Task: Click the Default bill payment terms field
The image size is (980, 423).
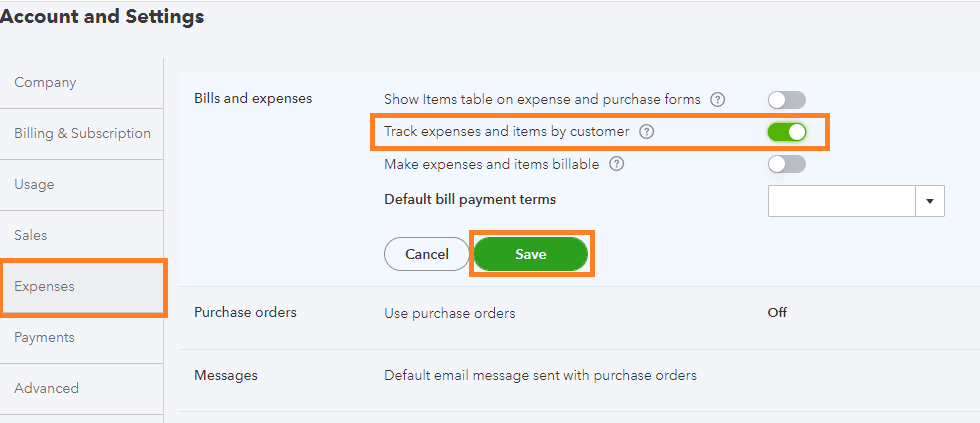Action: 842,201
